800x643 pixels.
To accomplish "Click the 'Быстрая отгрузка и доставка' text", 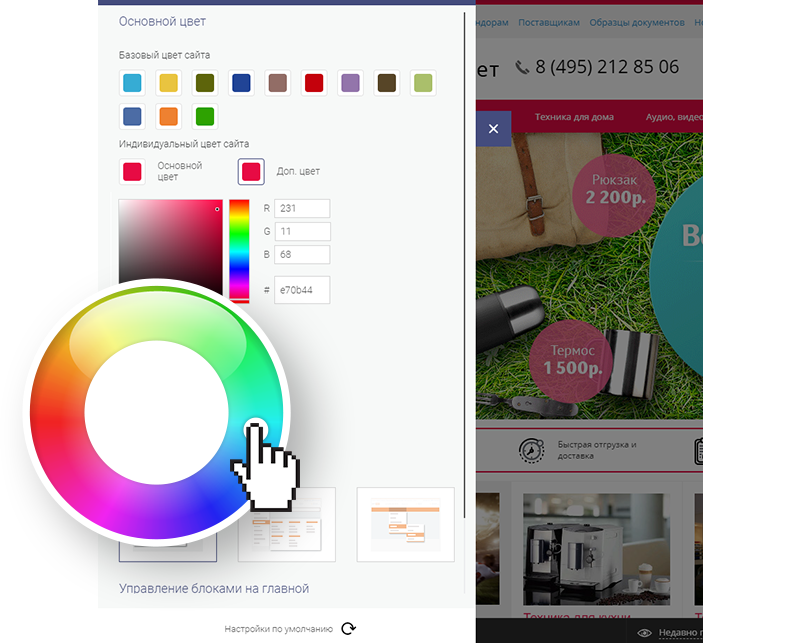I will tap(596, 450).
